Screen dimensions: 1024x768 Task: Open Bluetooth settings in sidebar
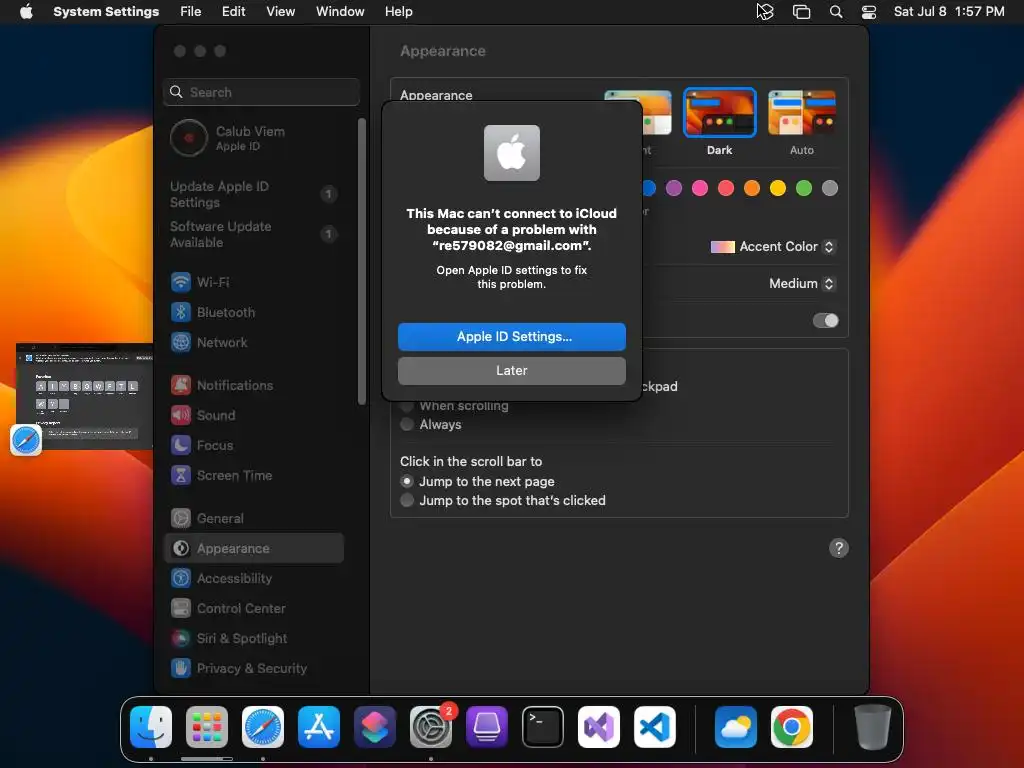(x=255, y=312)
